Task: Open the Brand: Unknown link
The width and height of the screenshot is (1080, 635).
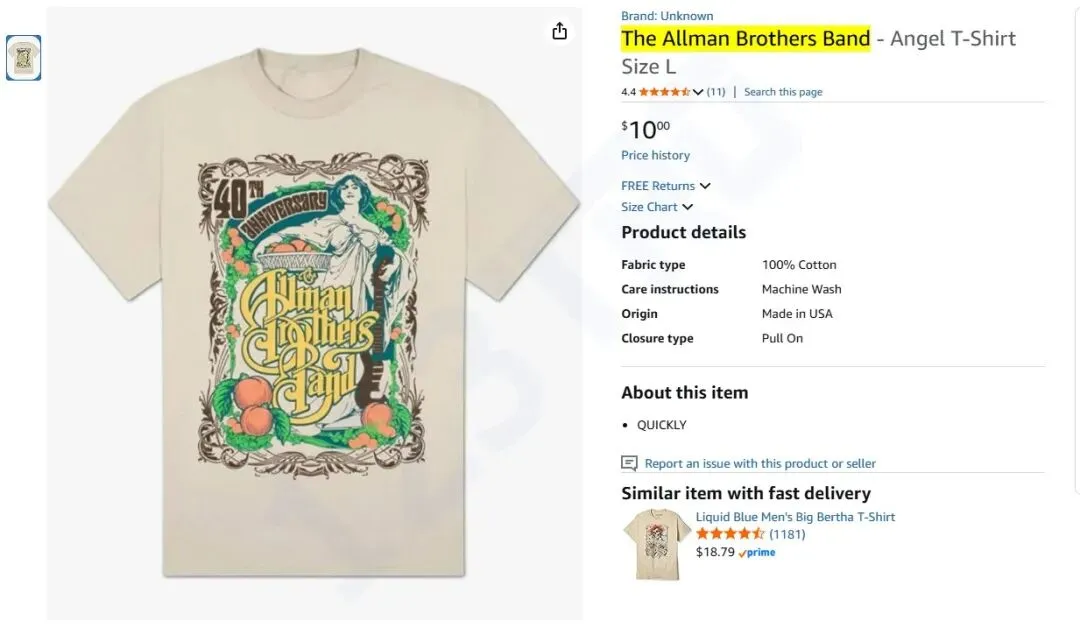Action: click(x=667, y=16)
